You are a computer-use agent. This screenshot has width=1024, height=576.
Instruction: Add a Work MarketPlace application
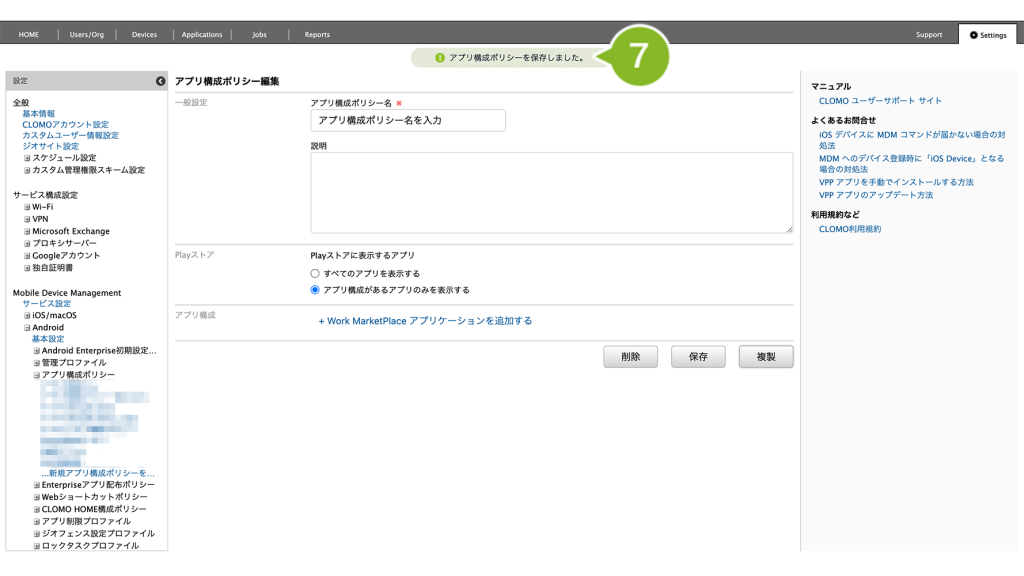click(425, 321)
